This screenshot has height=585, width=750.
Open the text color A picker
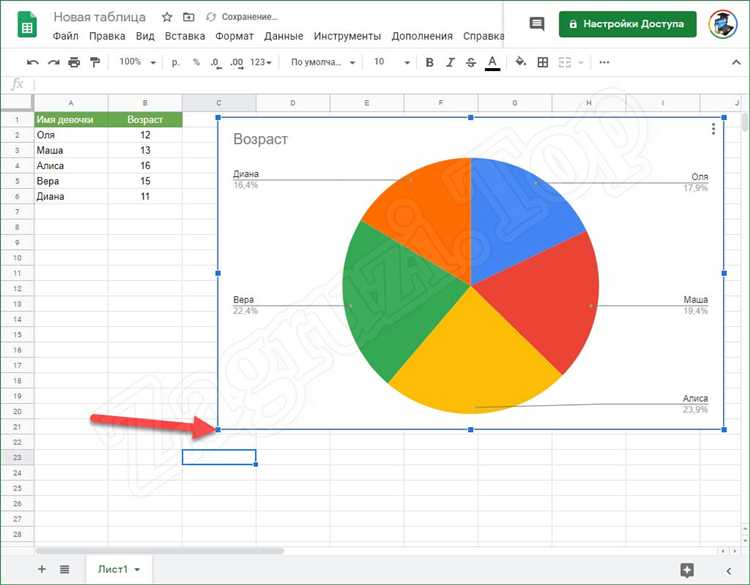coord(492,63)
